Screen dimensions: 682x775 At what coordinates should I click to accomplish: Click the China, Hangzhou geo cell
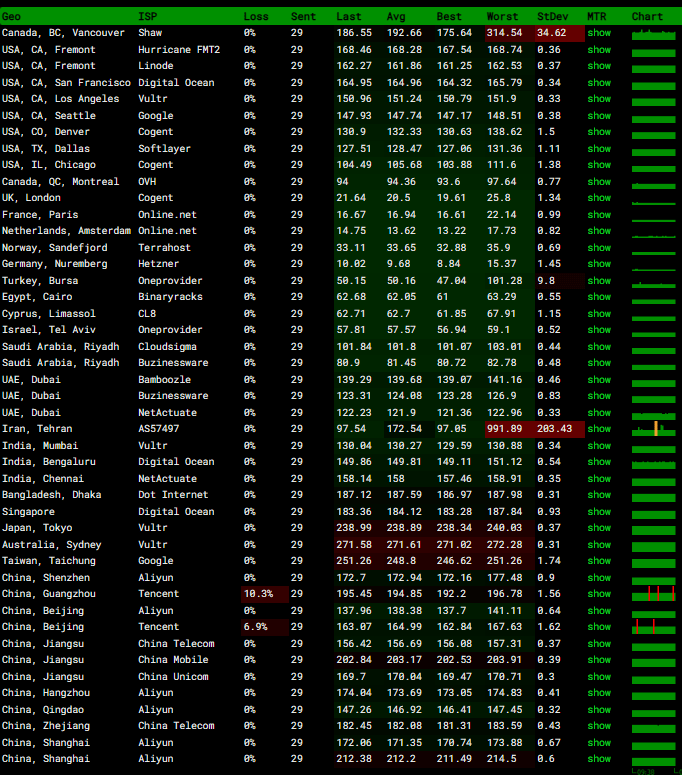click(45, 693)
